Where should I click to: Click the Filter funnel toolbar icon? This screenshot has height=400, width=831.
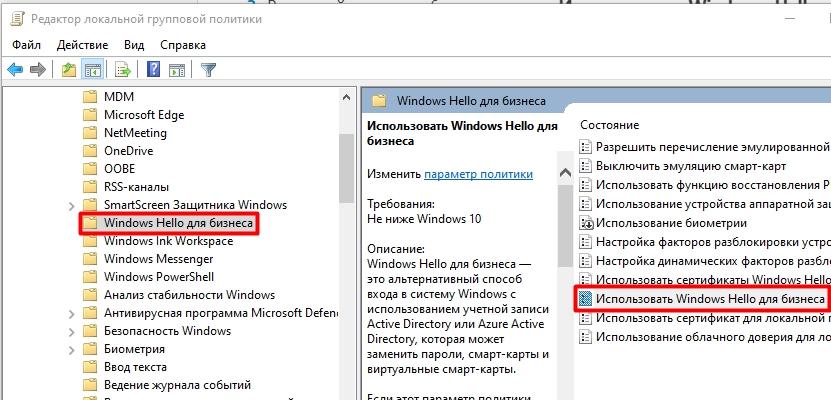click(x=208, y=69)
